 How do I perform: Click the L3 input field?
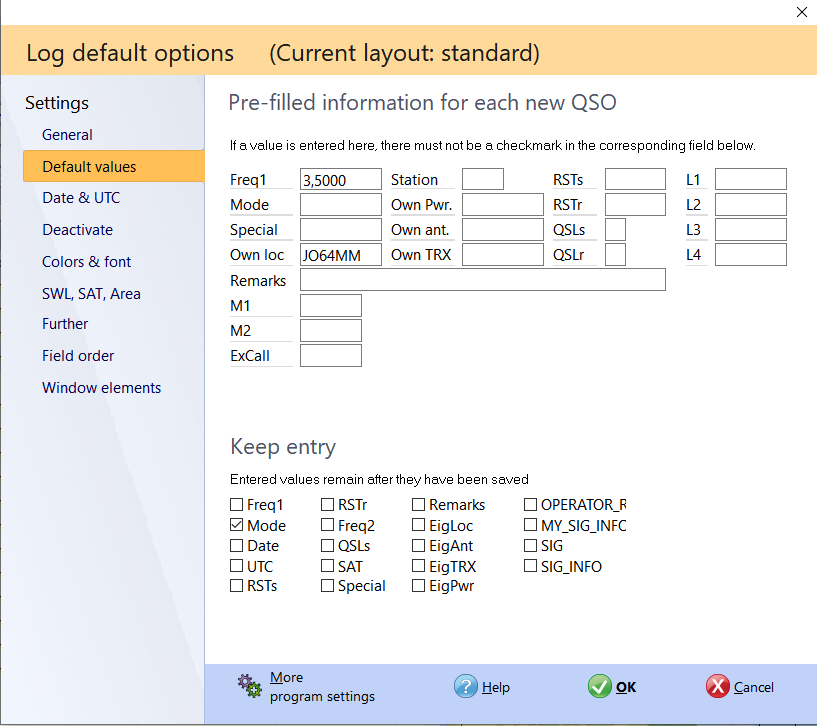click(751, 229)
